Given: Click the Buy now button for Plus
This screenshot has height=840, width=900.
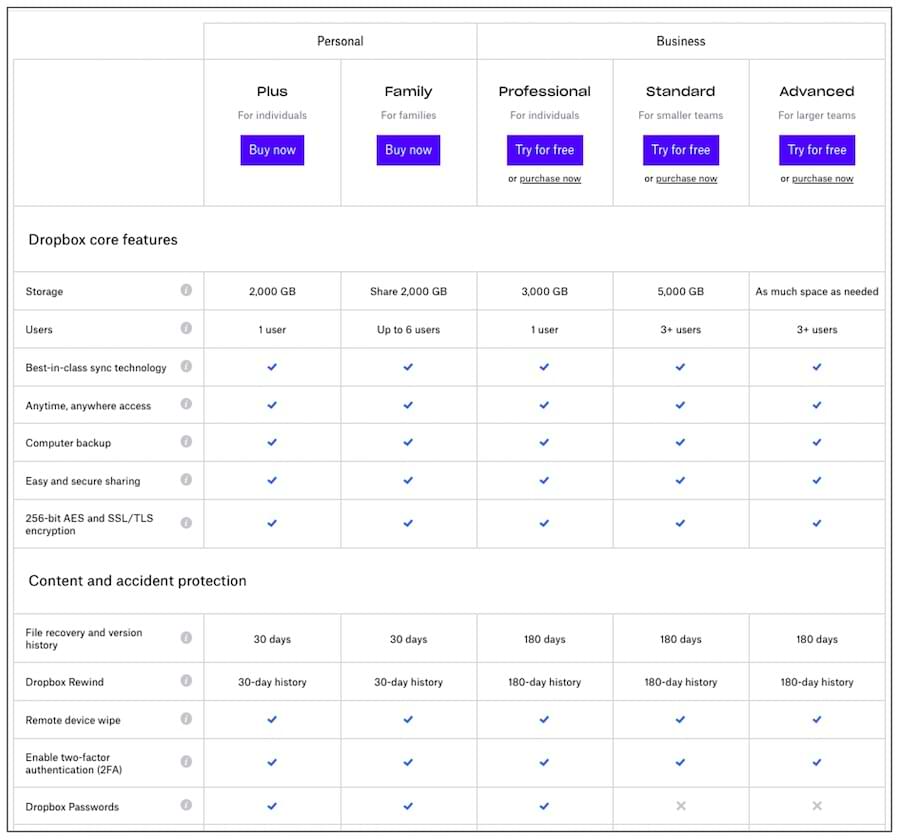Looking at the screenshot, I should (272, 150).
